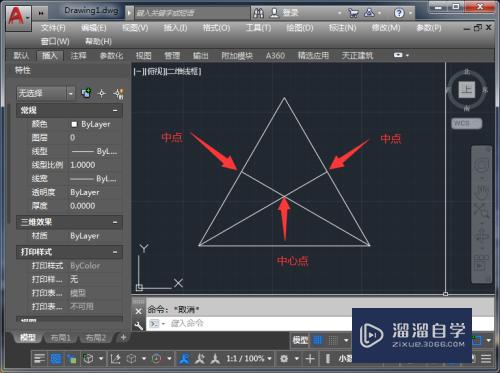Click the plus annotation monitor icon
The height and width of the screenshot is (373, 500).
pos(310,359)
